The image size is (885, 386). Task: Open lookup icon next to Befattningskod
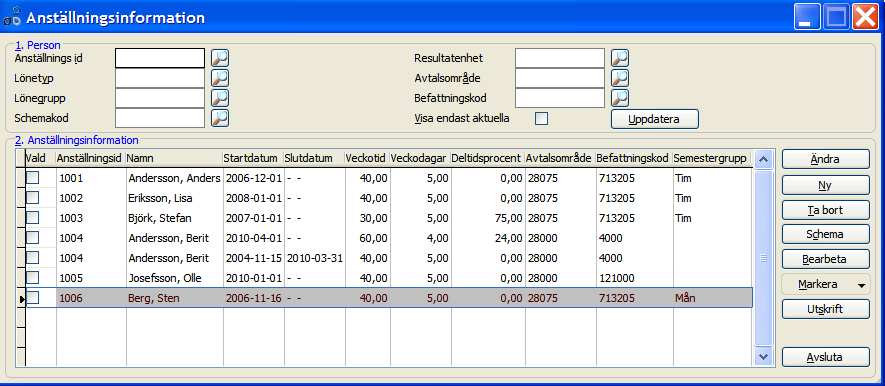[x=620, y=98]
